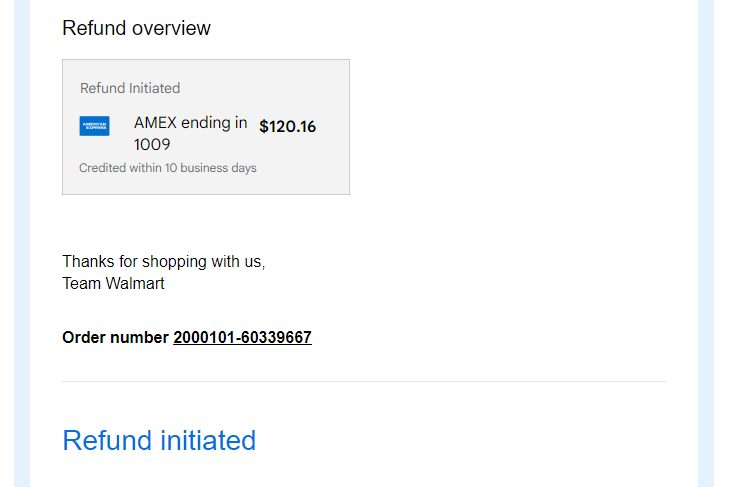Click the $120.16 refund amount

pos(287,126)
